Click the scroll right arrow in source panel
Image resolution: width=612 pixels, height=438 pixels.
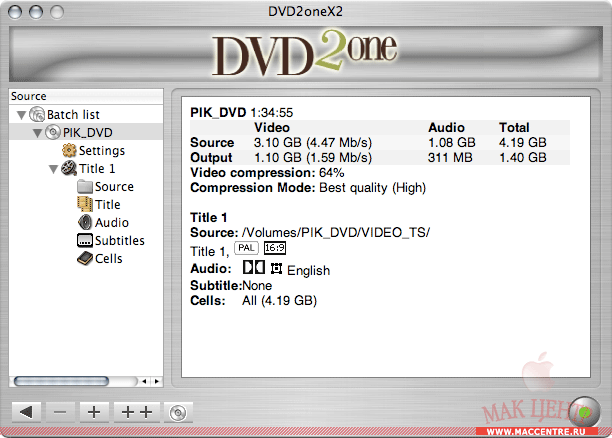pyautogui.click(x=157, y=381)
